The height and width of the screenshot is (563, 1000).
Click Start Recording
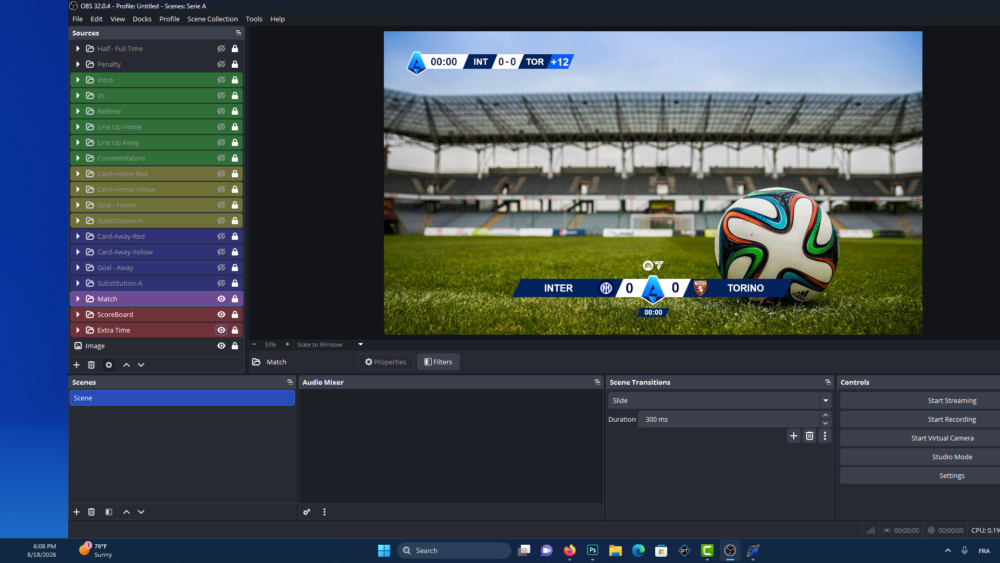coord(952,420)
